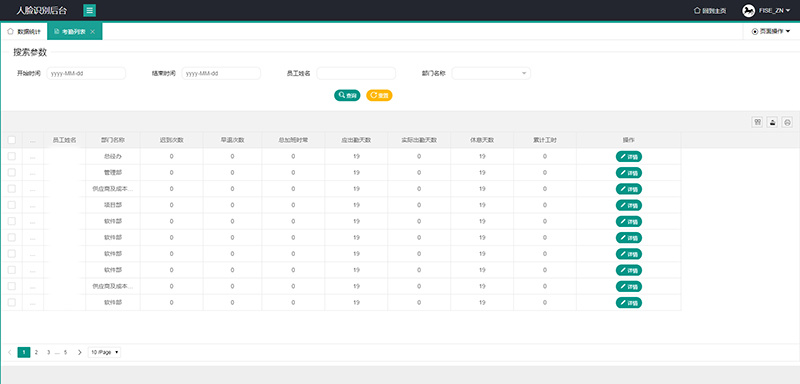
Task: Open 详情 for the 管理部 row
Action: click(629, 173)
